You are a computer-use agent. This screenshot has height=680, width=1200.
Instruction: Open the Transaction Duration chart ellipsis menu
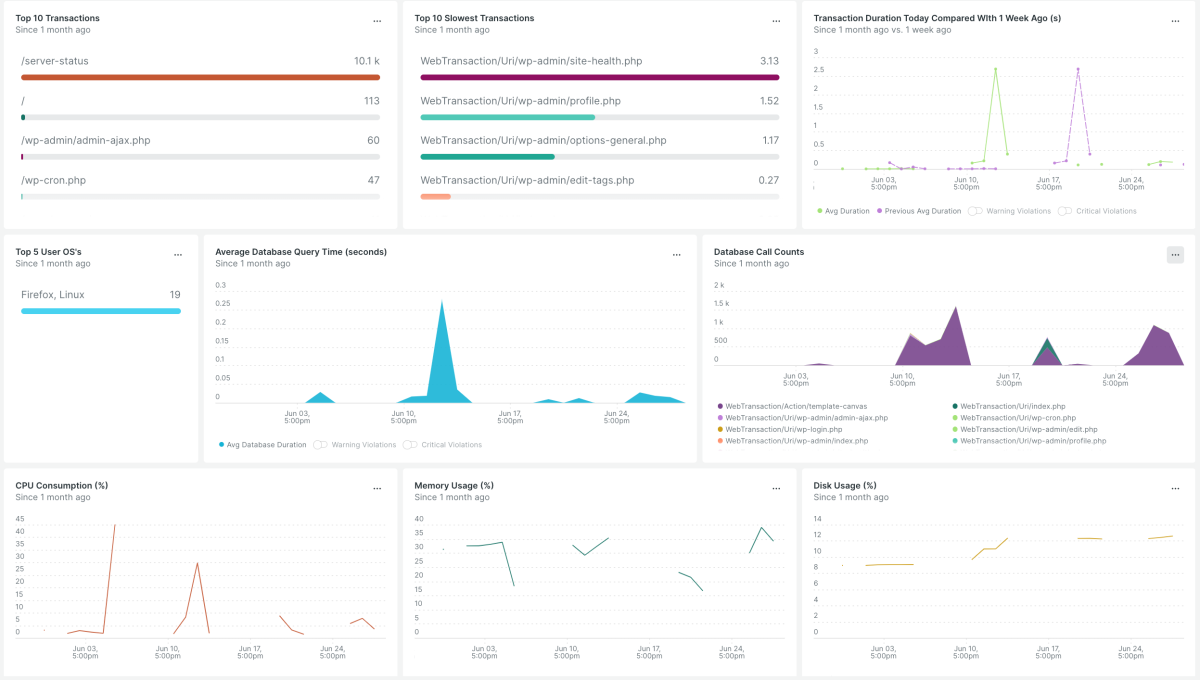click(x=1175, y=21)
